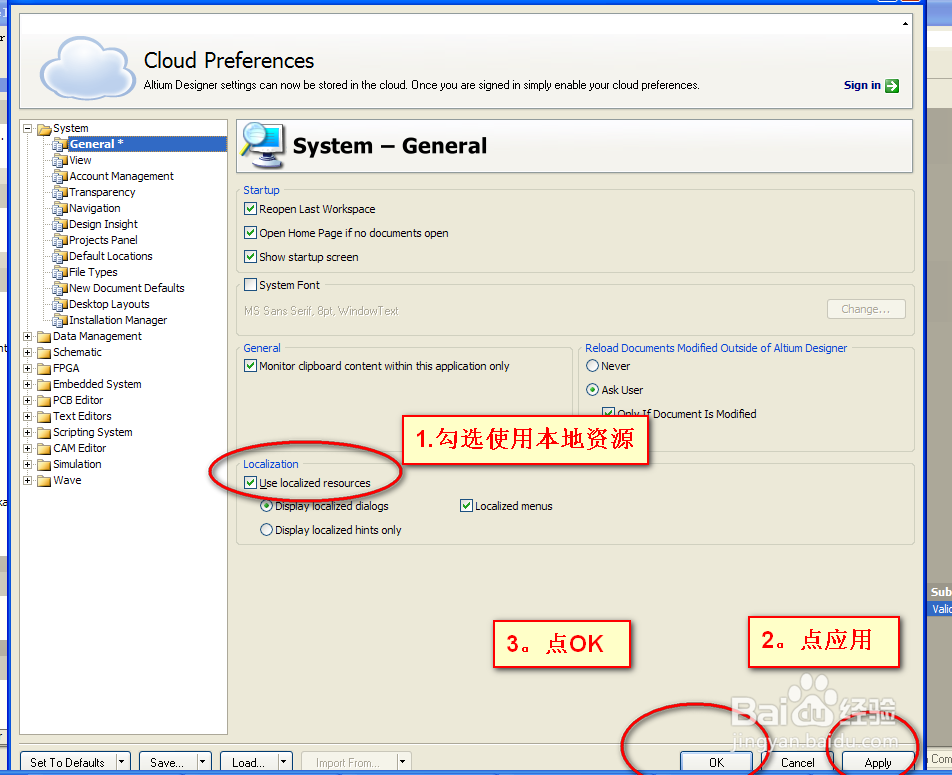952x775 pixels.
Task: Select Display localized hints only option
Action: (x=266, y=530)
